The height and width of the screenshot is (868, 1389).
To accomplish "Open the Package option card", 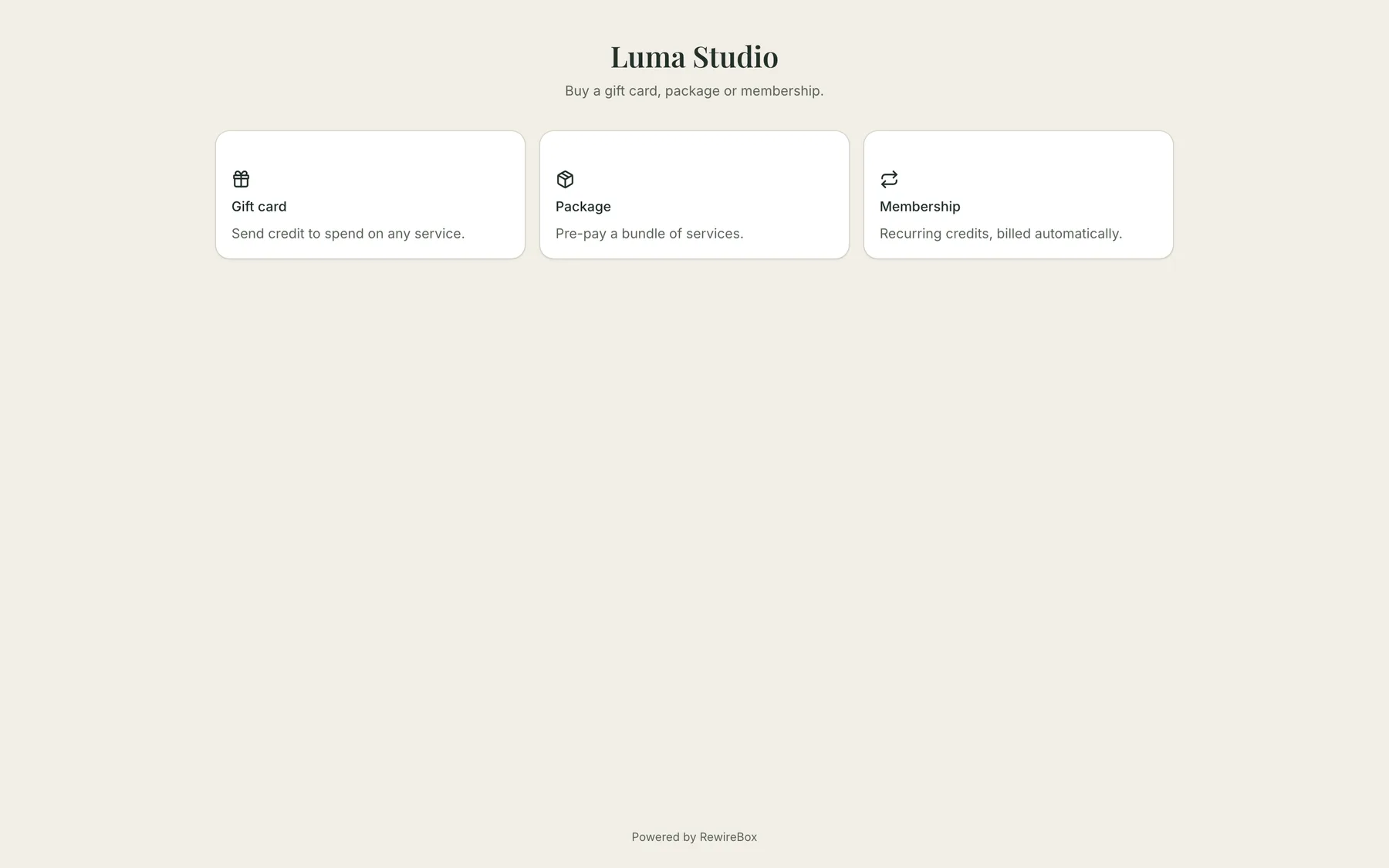I will click(x=694, y=194).
